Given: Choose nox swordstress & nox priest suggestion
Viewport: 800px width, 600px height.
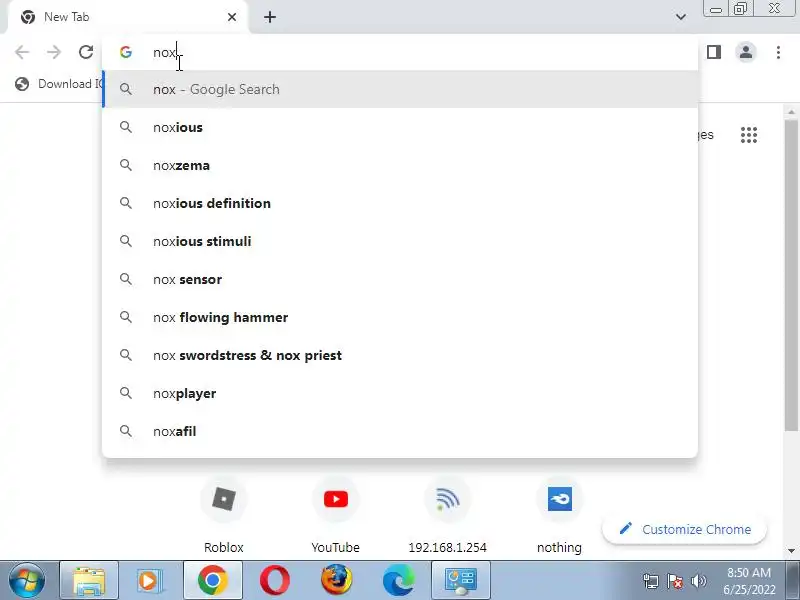Looking at the screenshot, I should [x=400, y=355].
